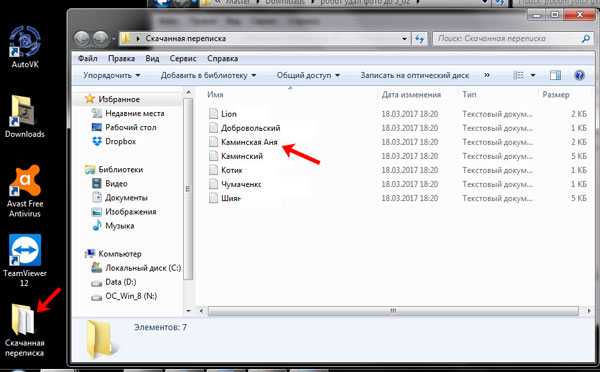Open the blue help question mark

pyautogui.click(x=579, y=75)
